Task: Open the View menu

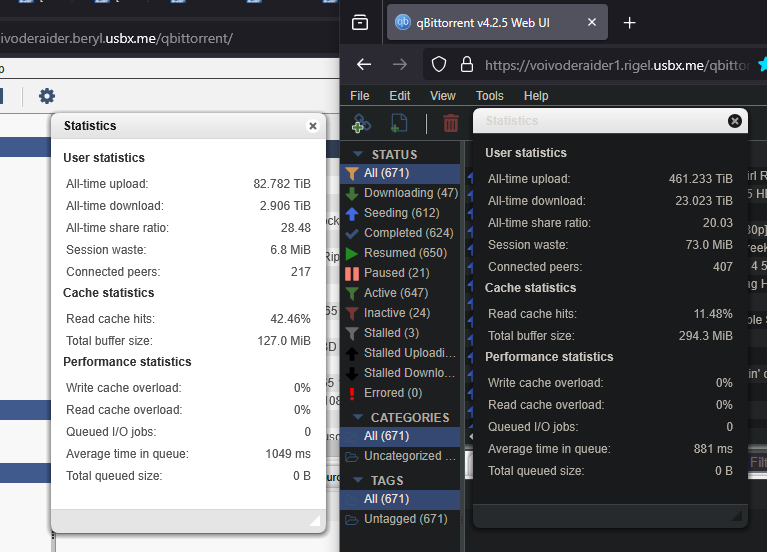Action: click(x=443, y=96)
